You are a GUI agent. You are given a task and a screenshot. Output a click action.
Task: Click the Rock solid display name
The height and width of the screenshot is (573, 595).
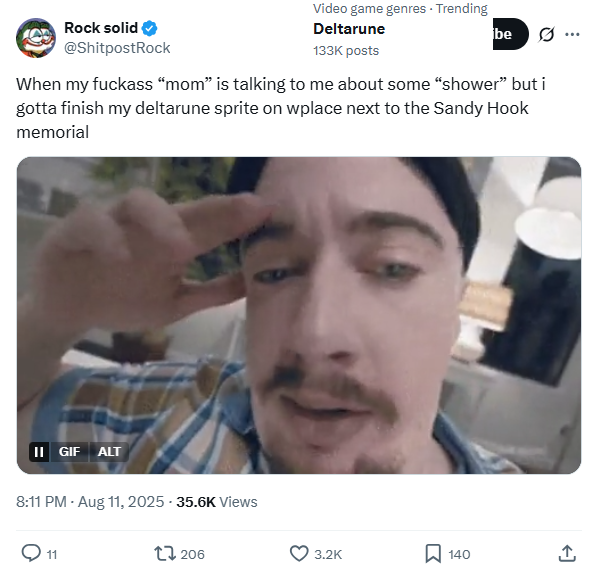click(x=101, y=28)
